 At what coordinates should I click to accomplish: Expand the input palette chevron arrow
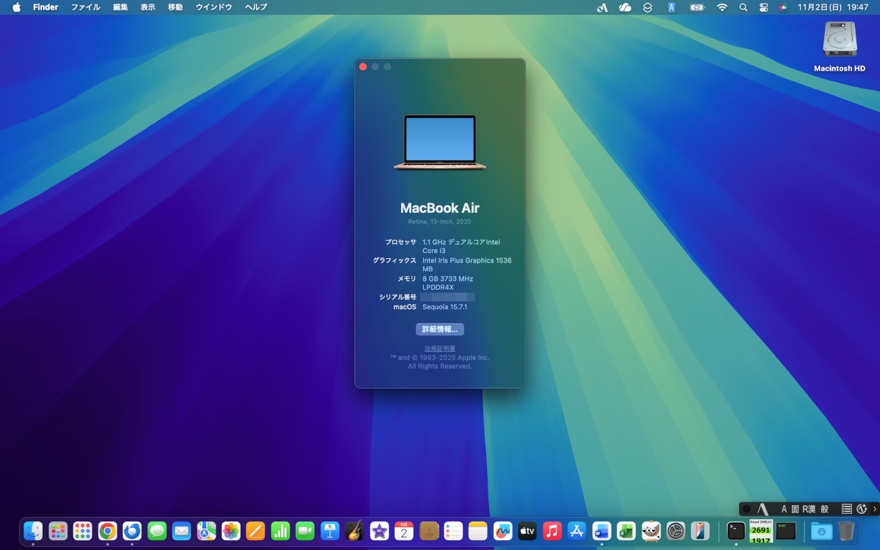874,509
